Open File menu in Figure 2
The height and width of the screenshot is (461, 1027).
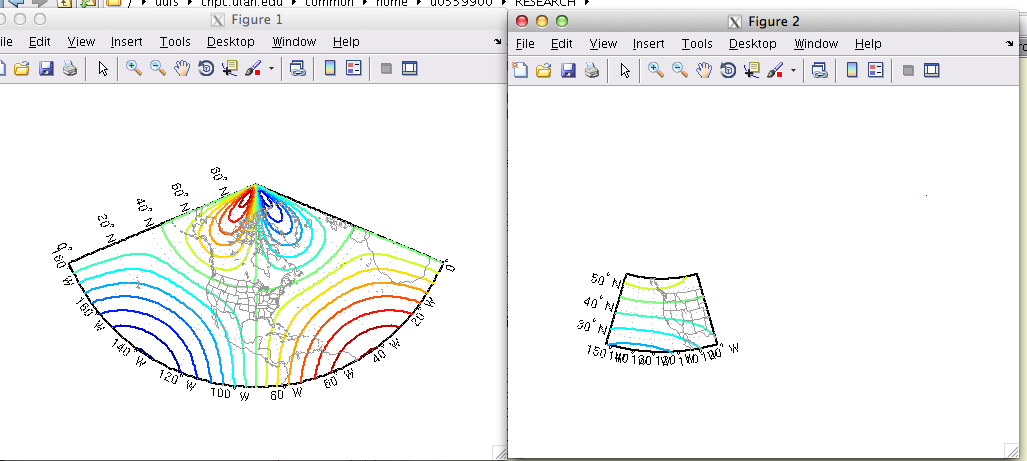pyautogui.click(x=525, y=43)
